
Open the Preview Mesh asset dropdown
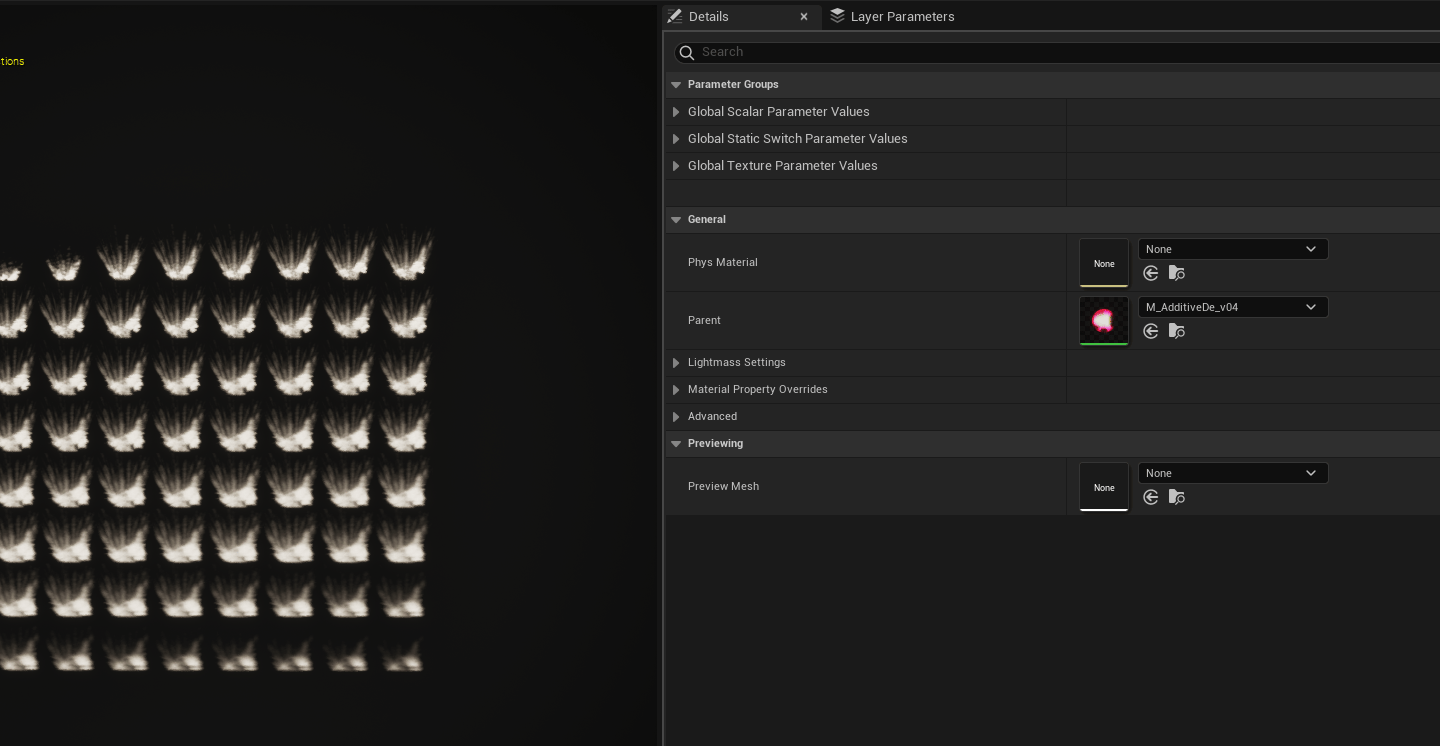[1233, 473]
